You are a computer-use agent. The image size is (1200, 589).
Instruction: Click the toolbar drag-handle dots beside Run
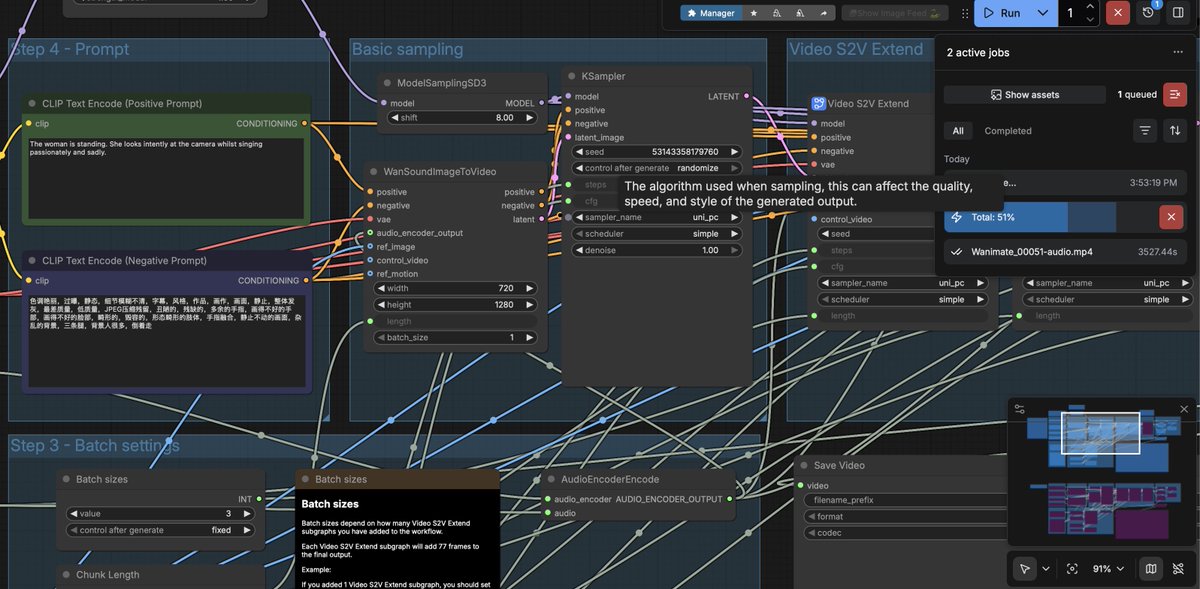[x=965, y=13]
